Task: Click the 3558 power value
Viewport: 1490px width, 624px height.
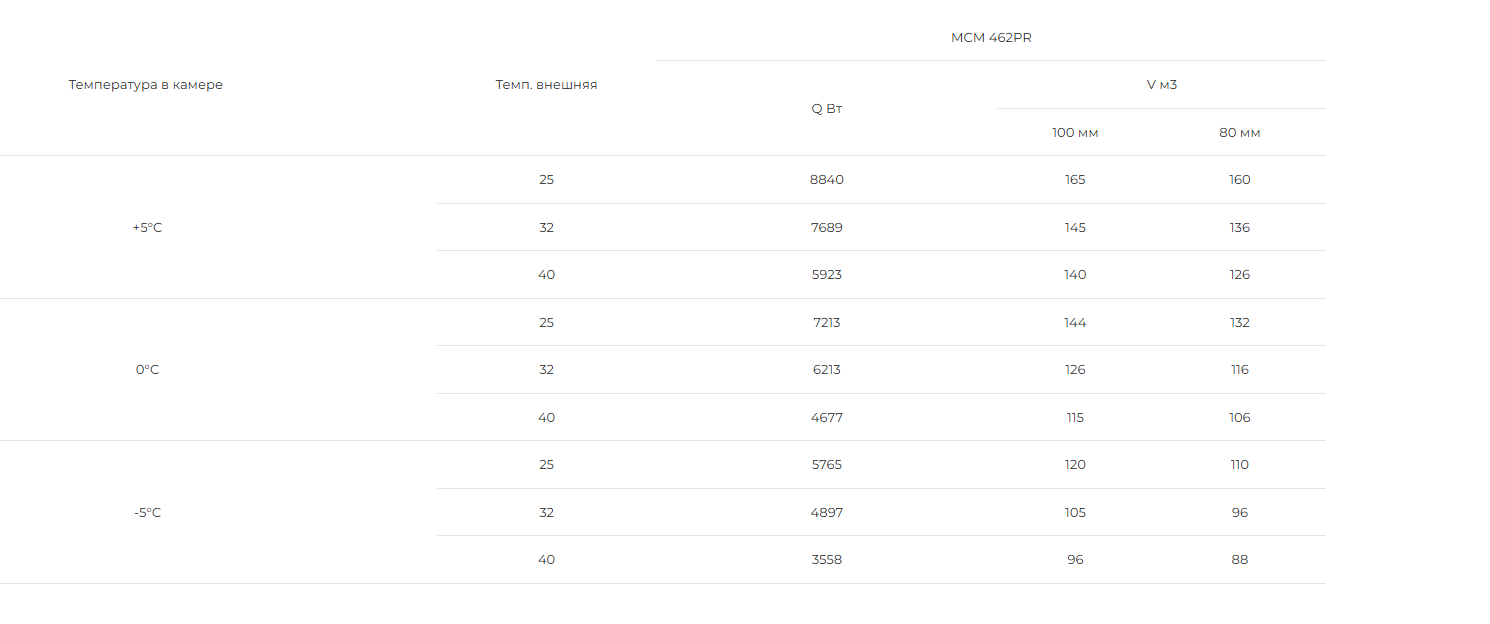Action: pyautogui.click(x=827, y=560)
